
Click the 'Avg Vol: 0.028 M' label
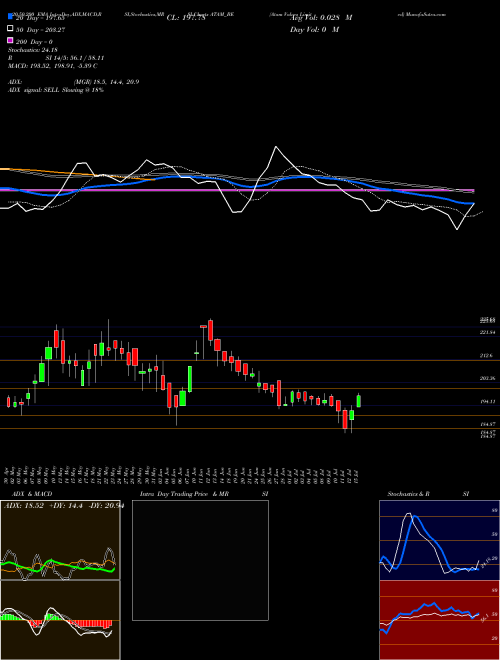pos(321,18)
